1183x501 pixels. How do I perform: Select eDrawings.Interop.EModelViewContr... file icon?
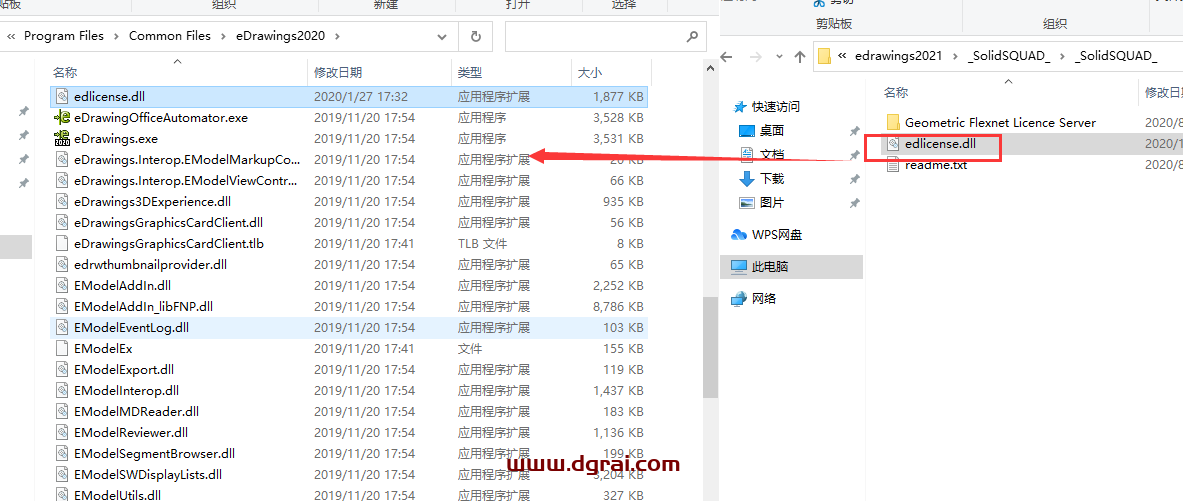[x=62, y=181]
